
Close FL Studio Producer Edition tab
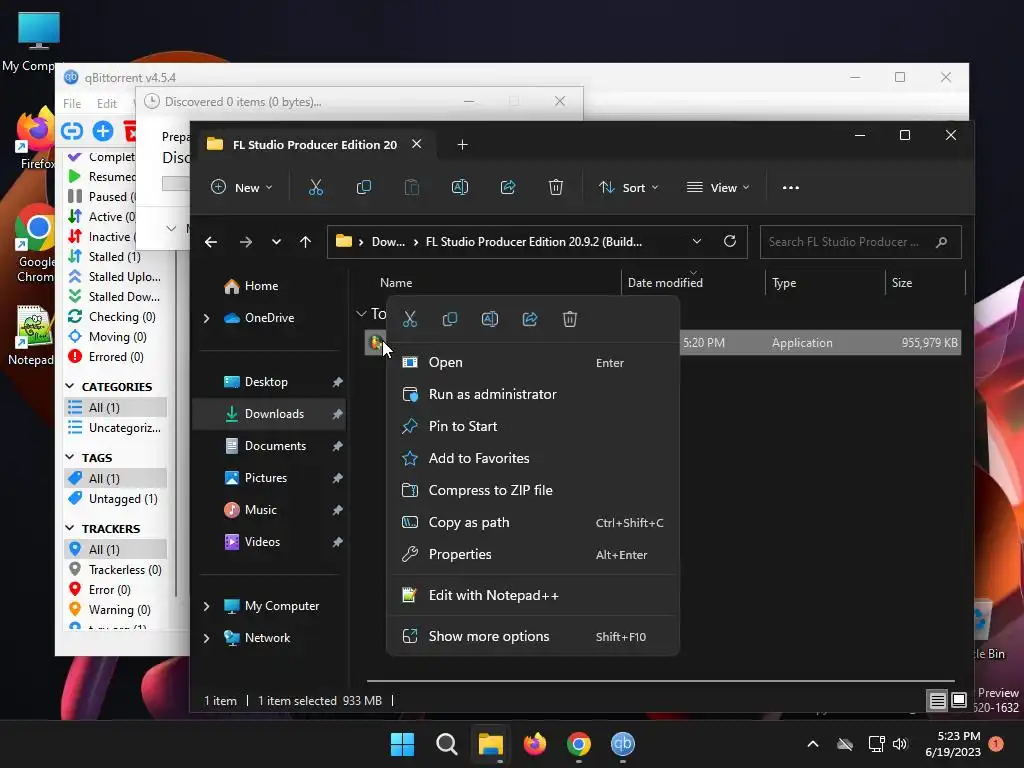click(x=417, y=144)
